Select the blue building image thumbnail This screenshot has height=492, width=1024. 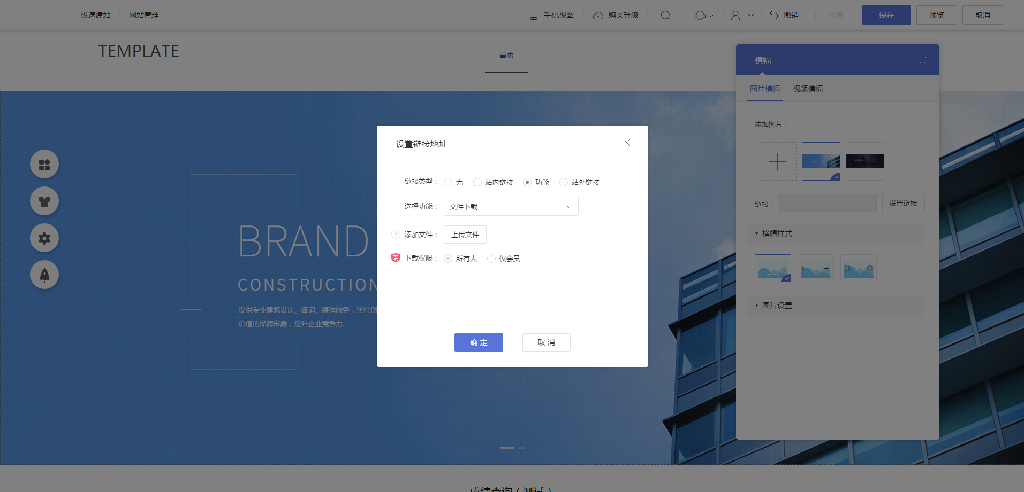pos(821,161)
